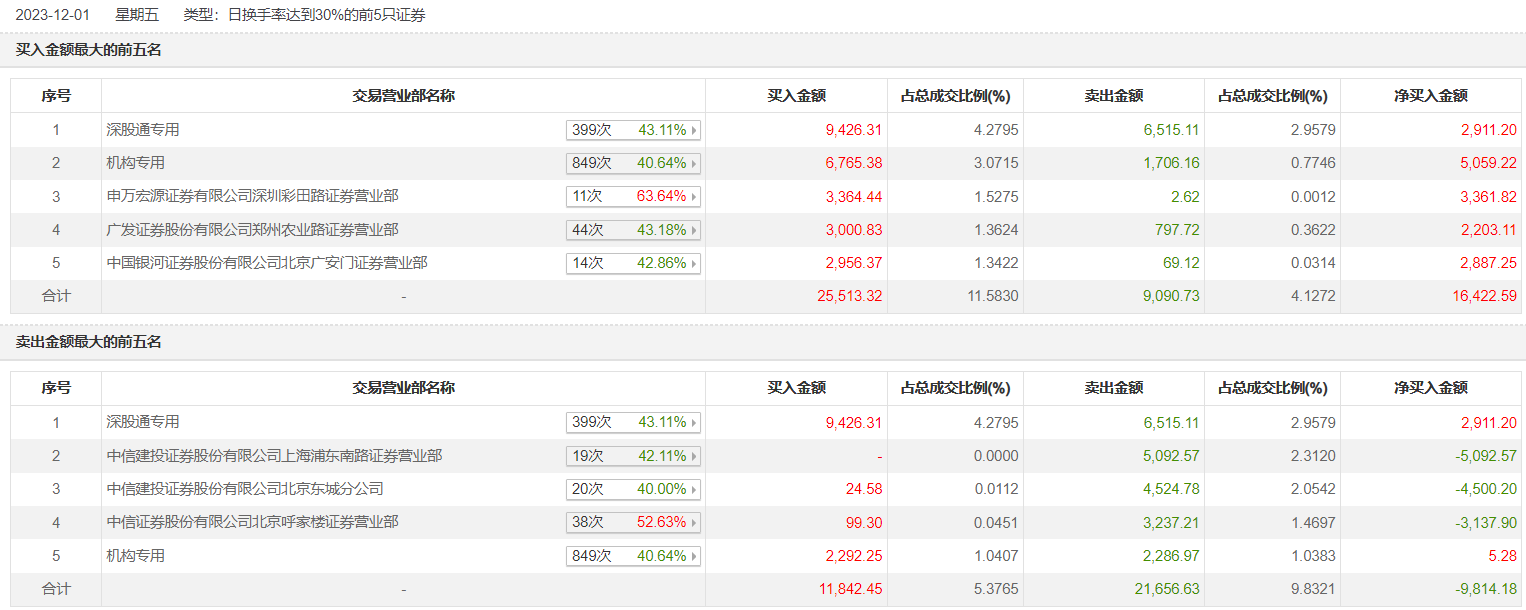Screen dimensions: 1526x610
Task: Click the 买入金额最大的前五名 section header
Action: pos(89,50)
